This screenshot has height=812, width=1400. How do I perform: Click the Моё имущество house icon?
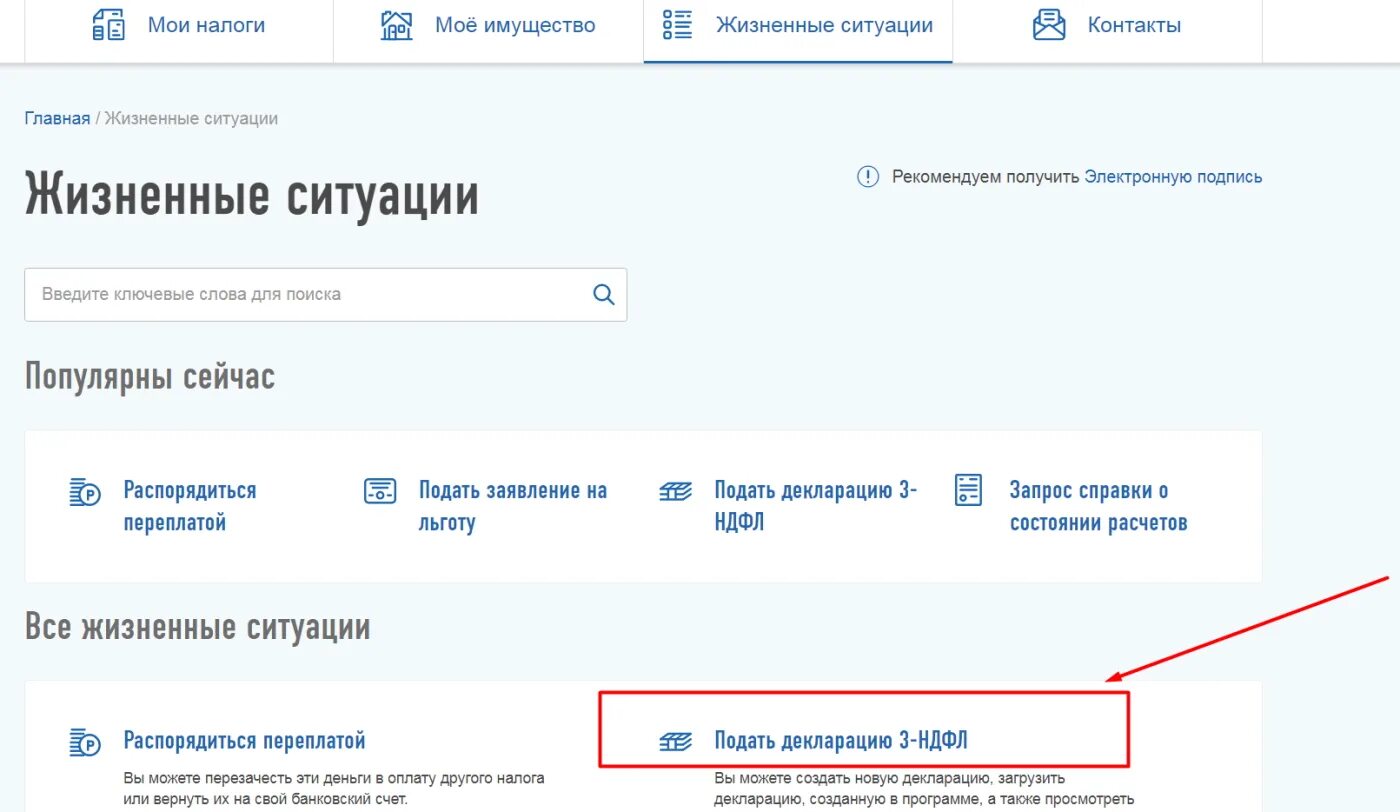pos(397,25)
